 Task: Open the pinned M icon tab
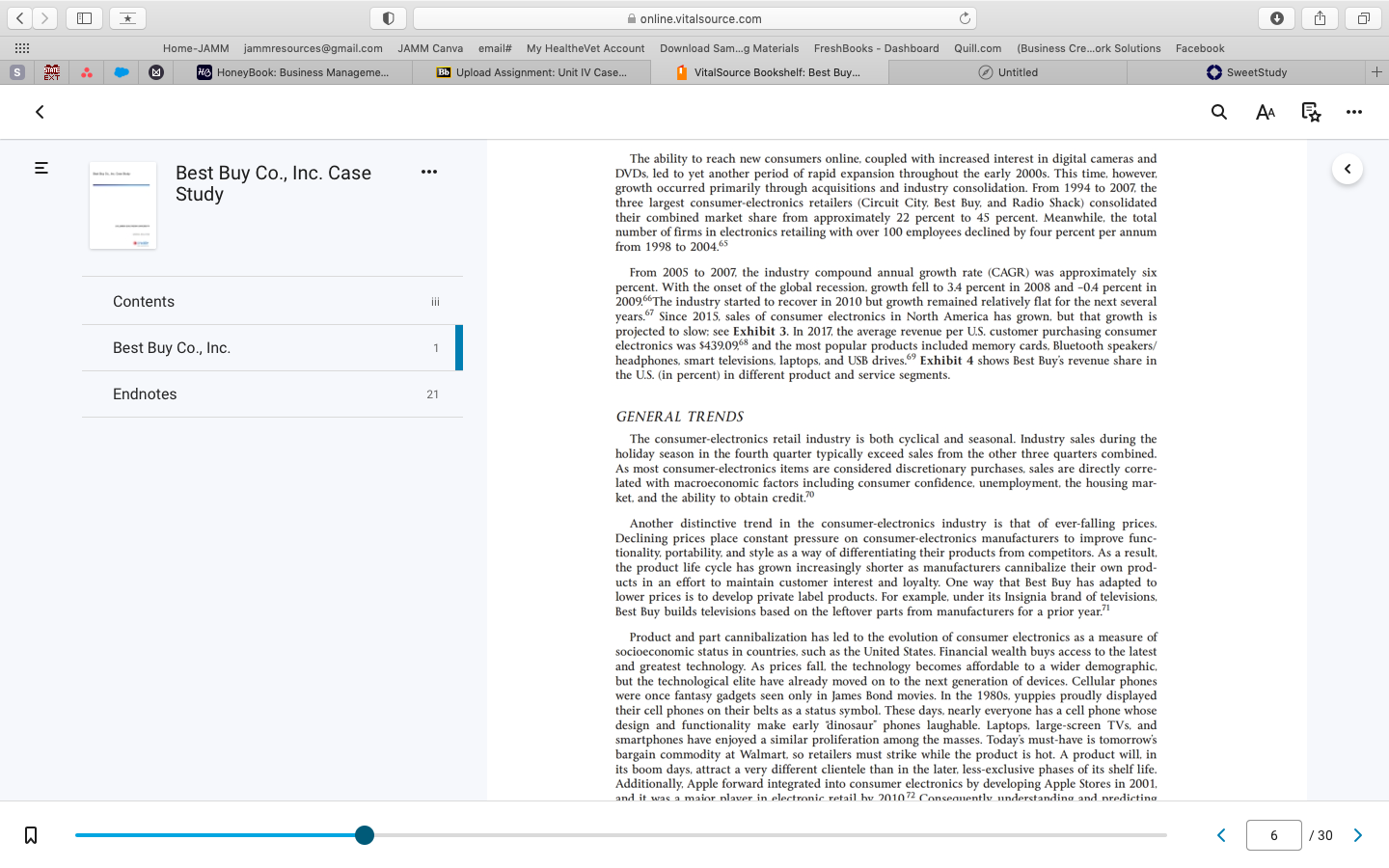[156, 72]
